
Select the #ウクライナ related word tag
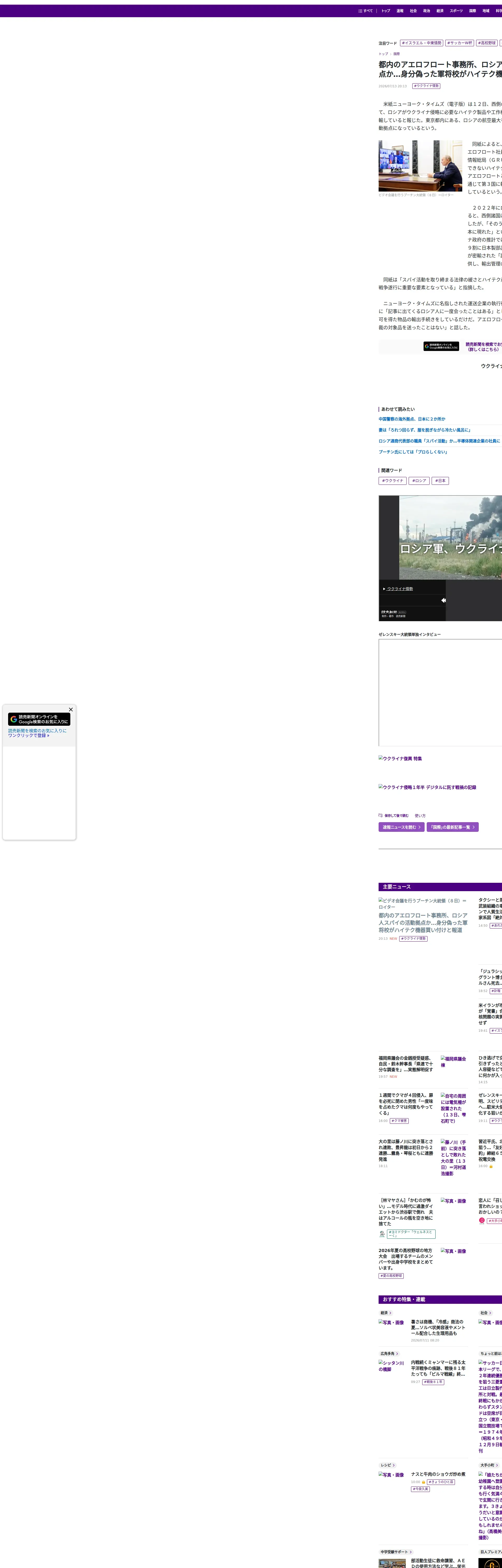[x=392, y=481]
